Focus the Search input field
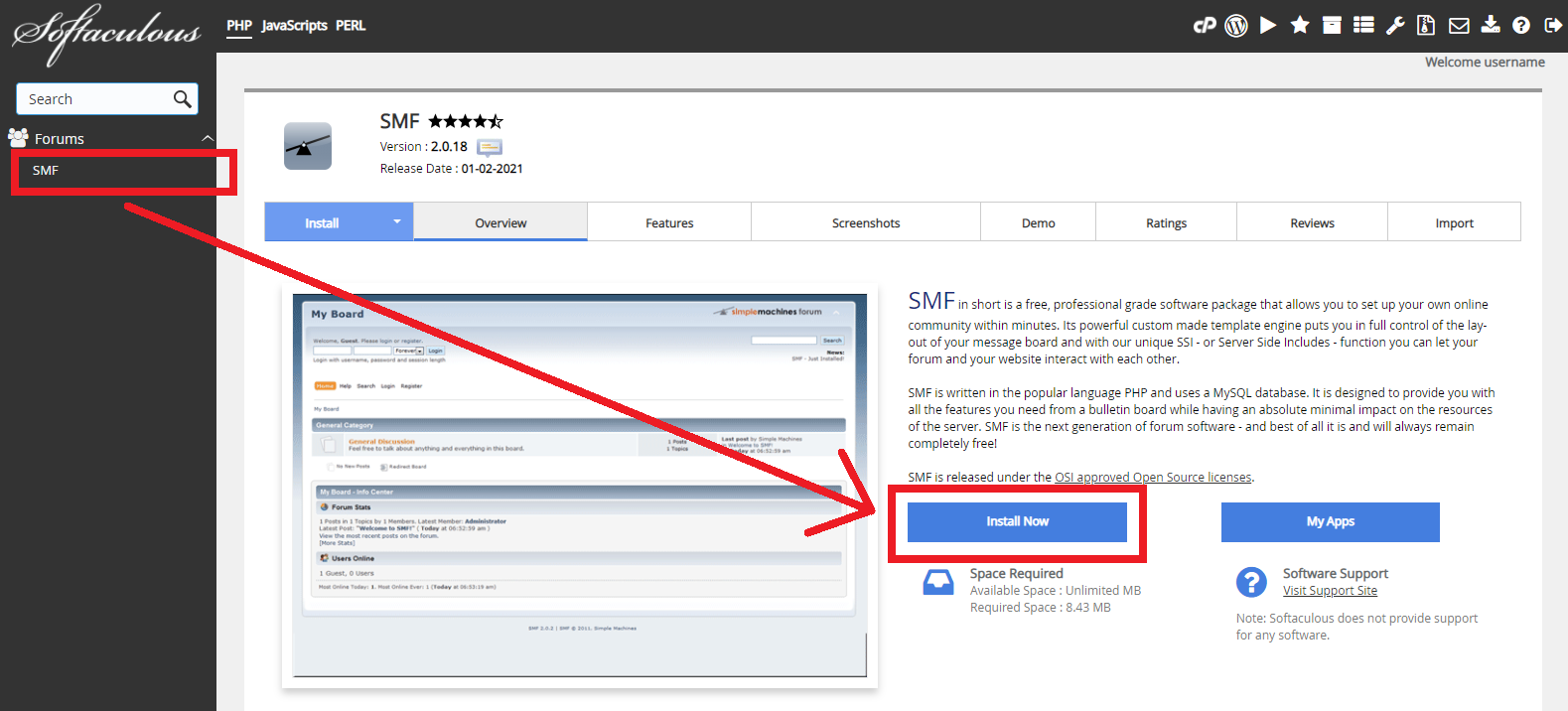 point(94,99)
